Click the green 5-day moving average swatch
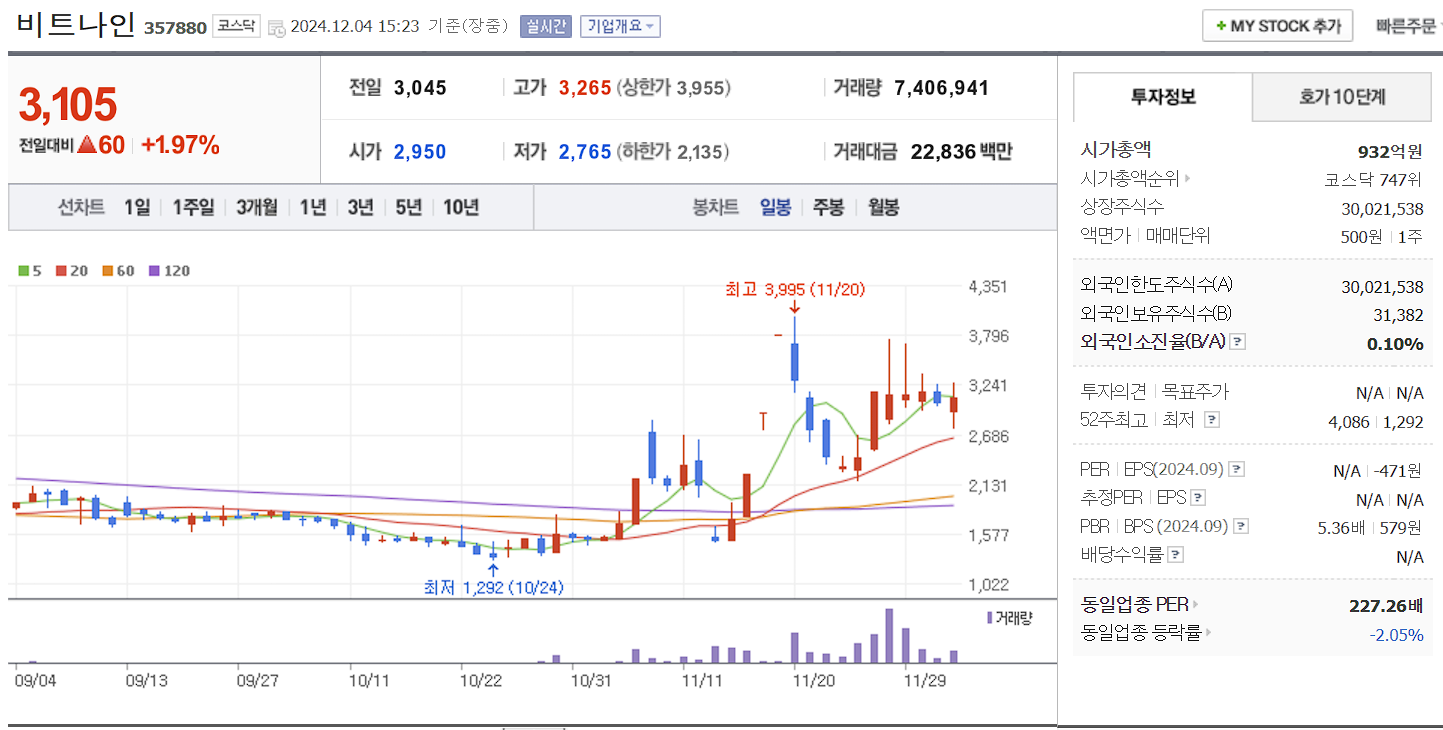Viewport: 1443px width, 730px height. point(24,271)
